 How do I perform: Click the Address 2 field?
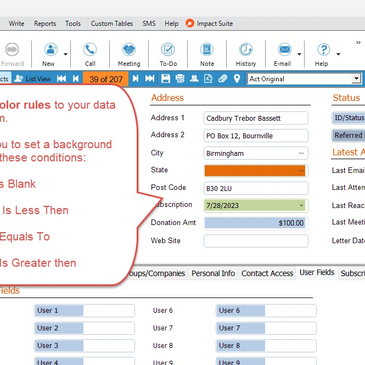coord(256,136)
